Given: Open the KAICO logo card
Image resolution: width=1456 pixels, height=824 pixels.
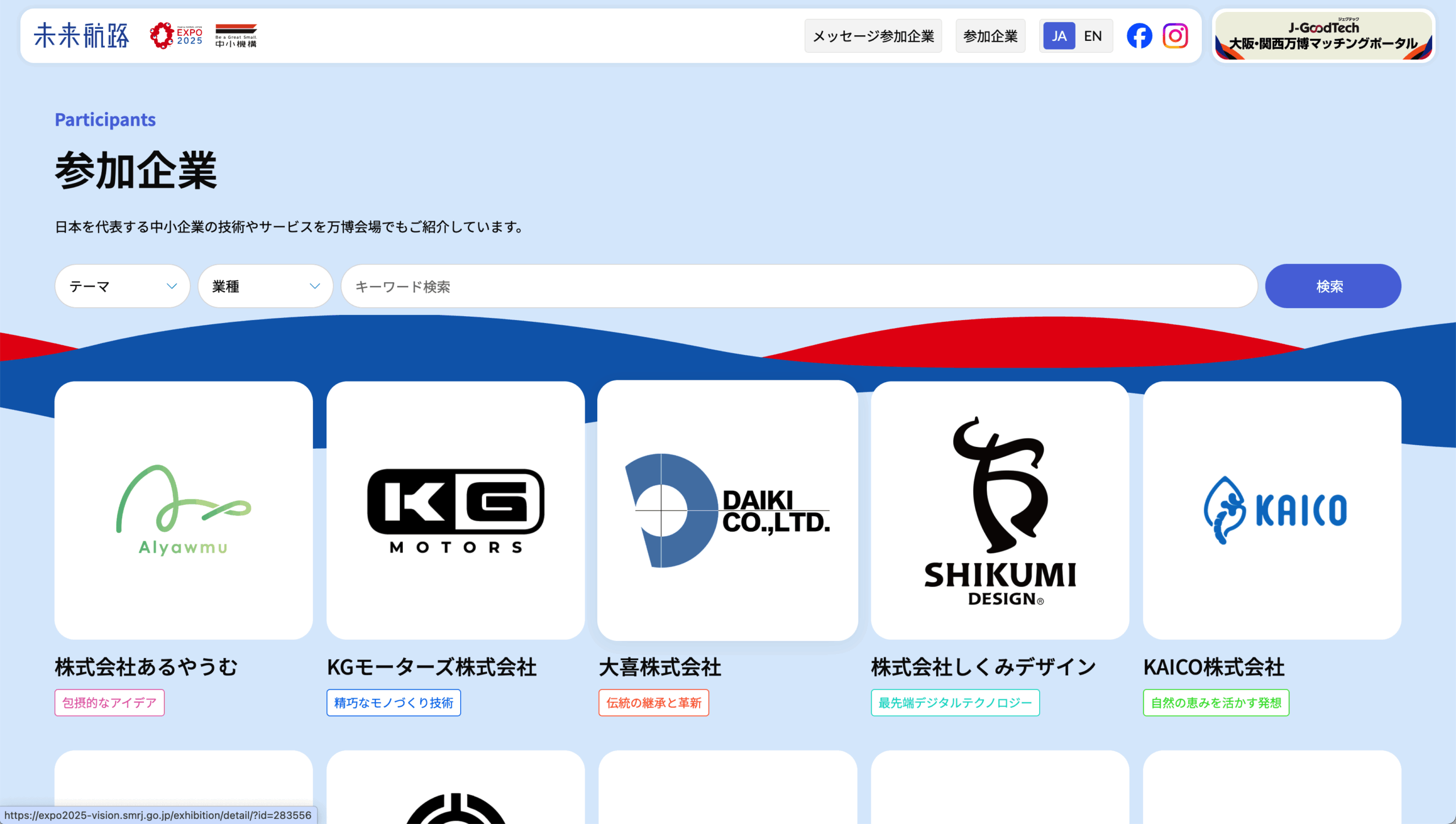Looking at the screenshot, I should pyautogui.click(x=1272, y=510).
